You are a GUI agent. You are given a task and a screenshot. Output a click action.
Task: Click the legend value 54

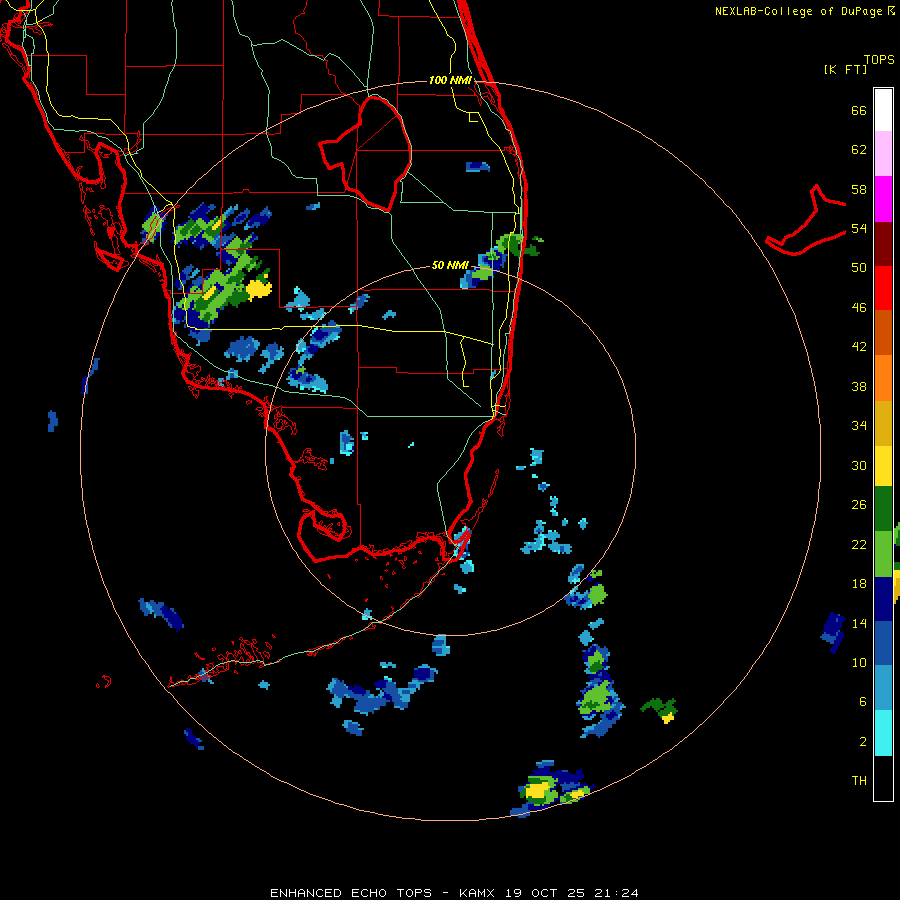pyautogui.click(x=859, y=229)
